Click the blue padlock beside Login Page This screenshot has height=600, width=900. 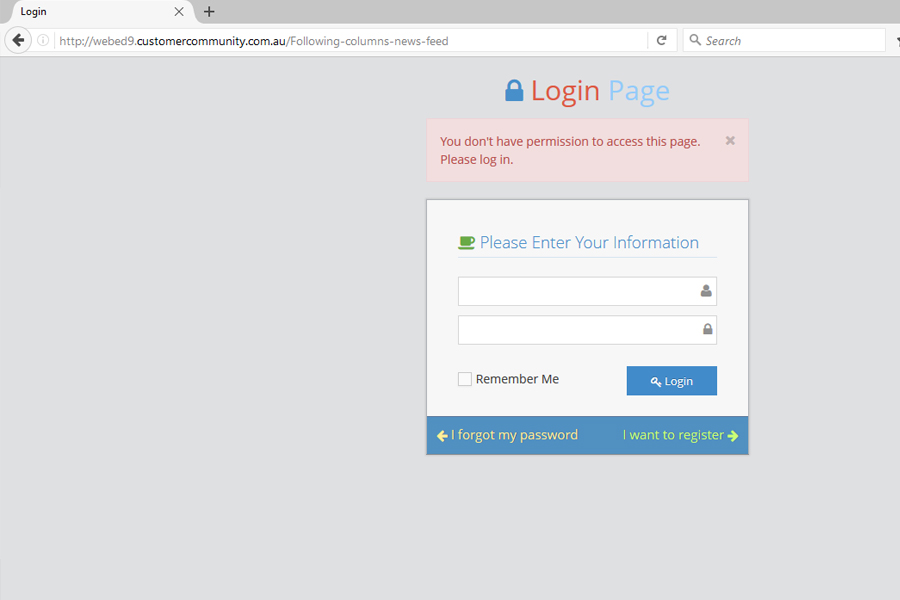point(514,91)
